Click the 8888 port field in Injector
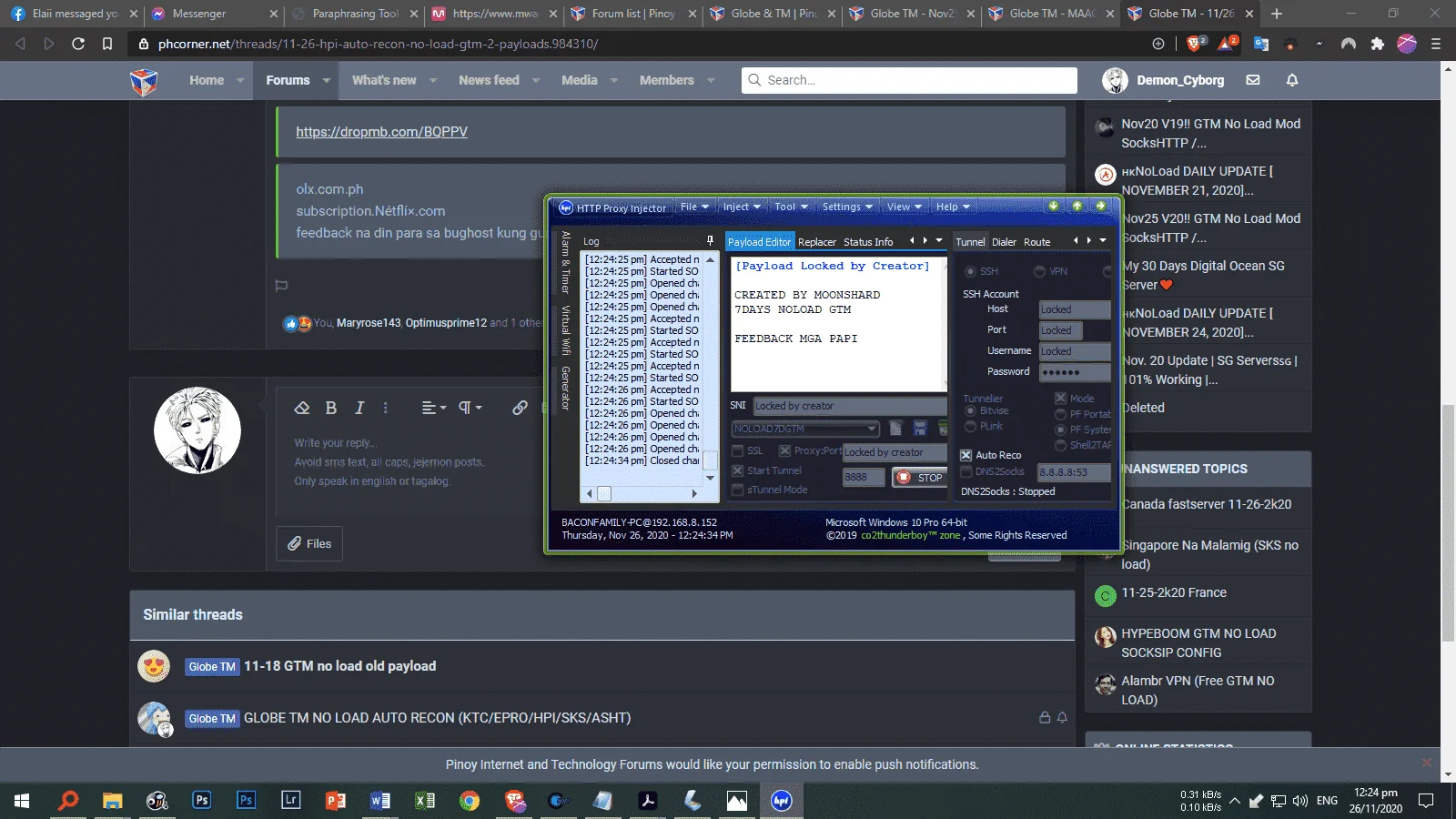Image resolution: width=1456 pixels, height=819 pixels. (x=864, y=477)
